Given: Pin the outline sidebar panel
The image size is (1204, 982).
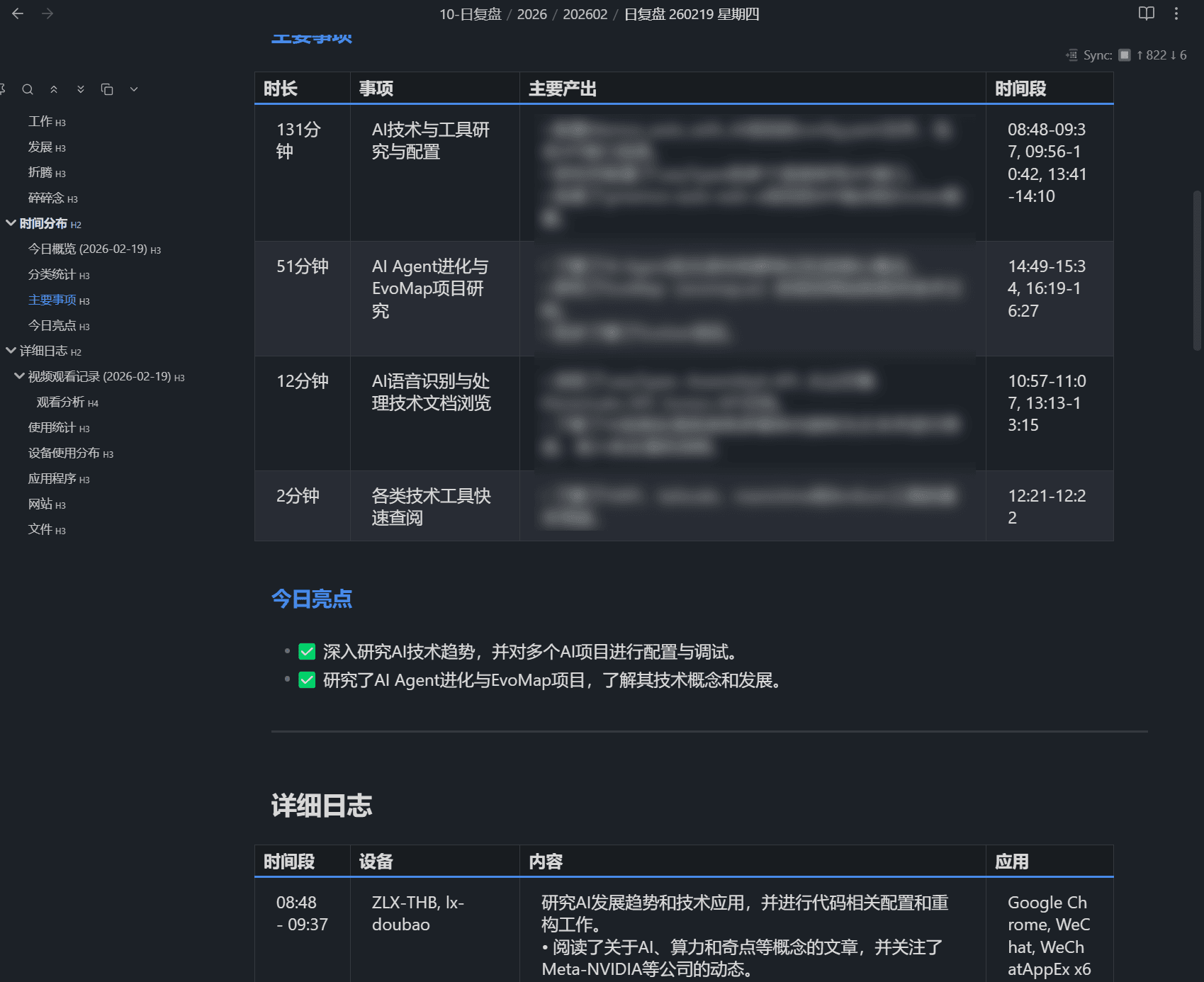Looking at the screenshot, I should [4, 89].
